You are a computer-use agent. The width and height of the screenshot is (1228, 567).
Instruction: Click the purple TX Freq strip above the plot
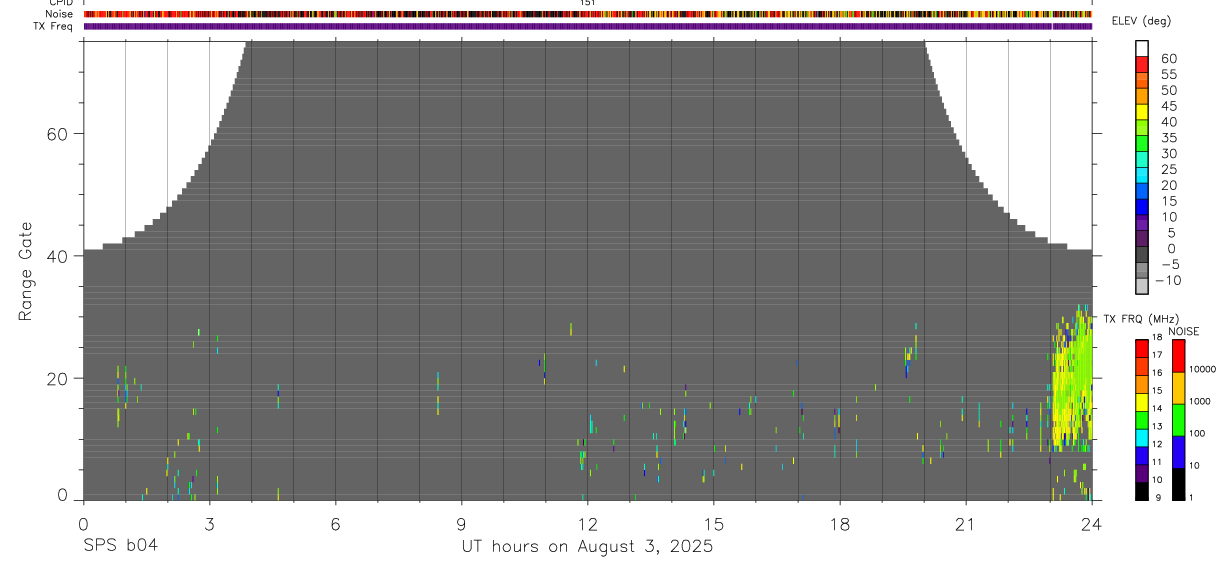588,26
